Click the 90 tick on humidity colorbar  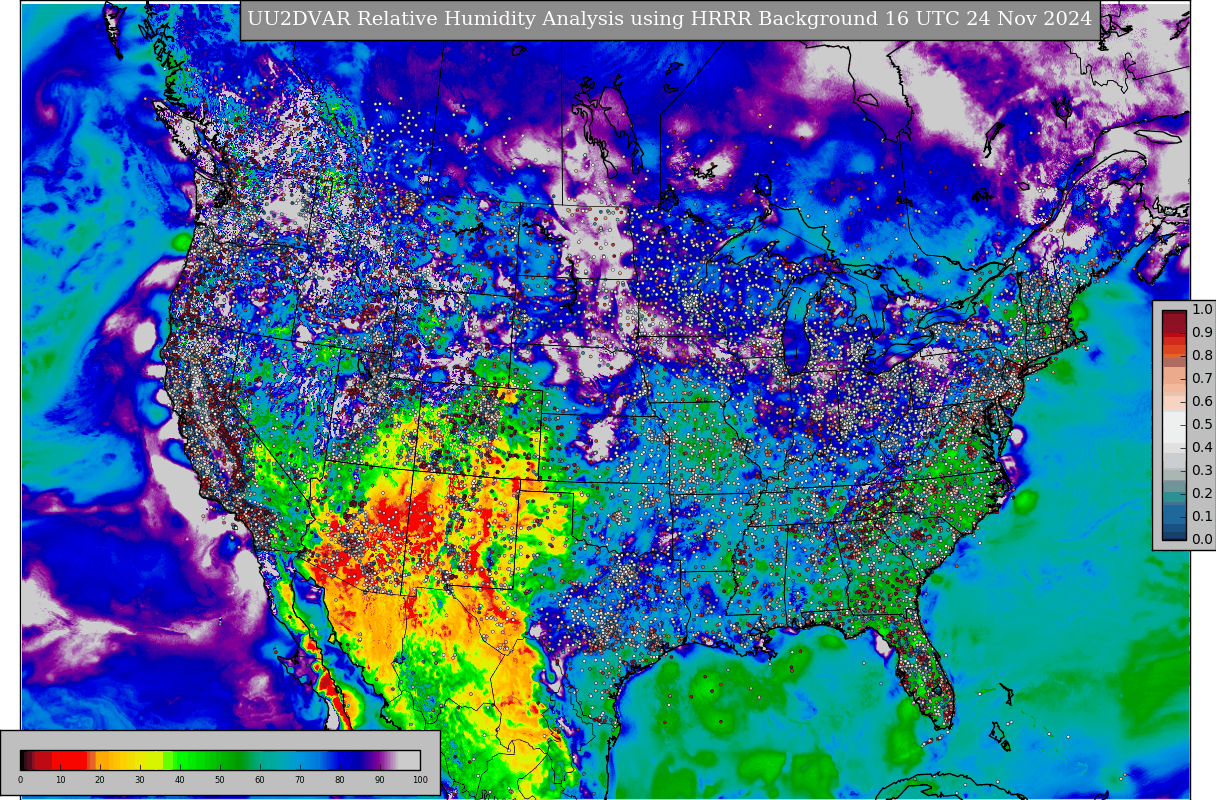pyautogui.click(x=380, y=780)
